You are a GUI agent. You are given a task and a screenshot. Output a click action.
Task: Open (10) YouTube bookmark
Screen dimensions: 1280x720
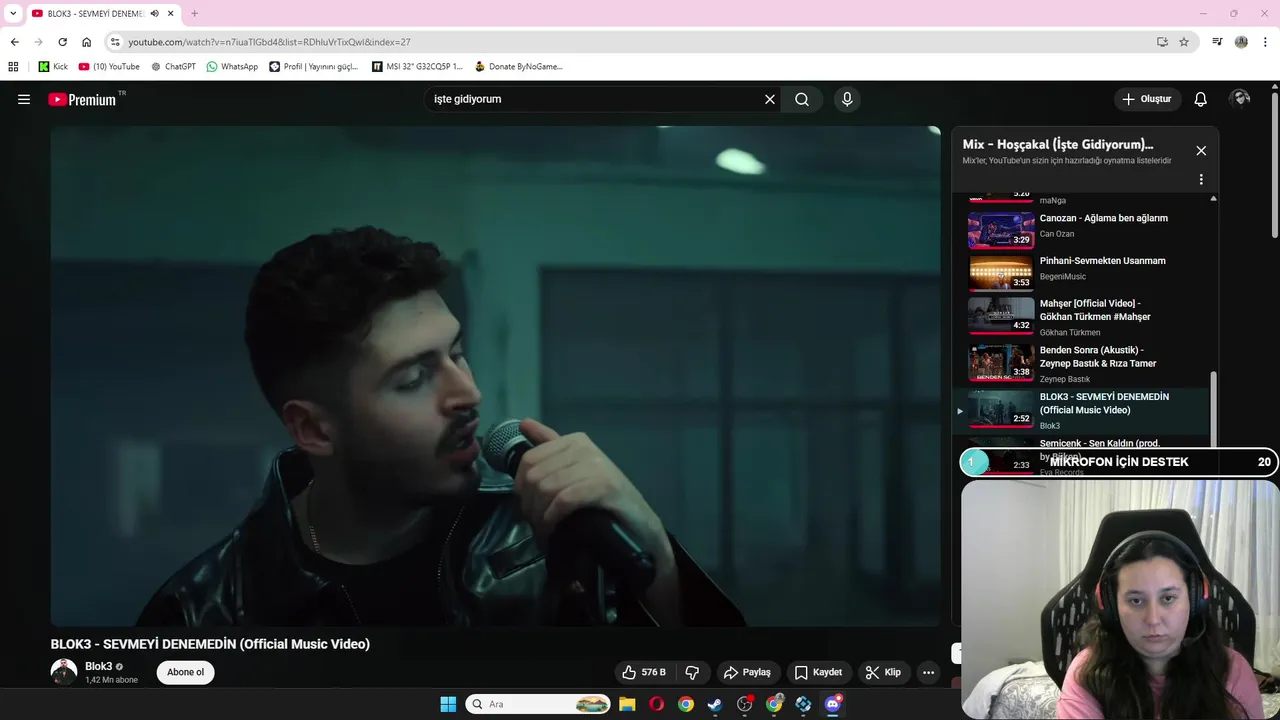pos(109,67)
